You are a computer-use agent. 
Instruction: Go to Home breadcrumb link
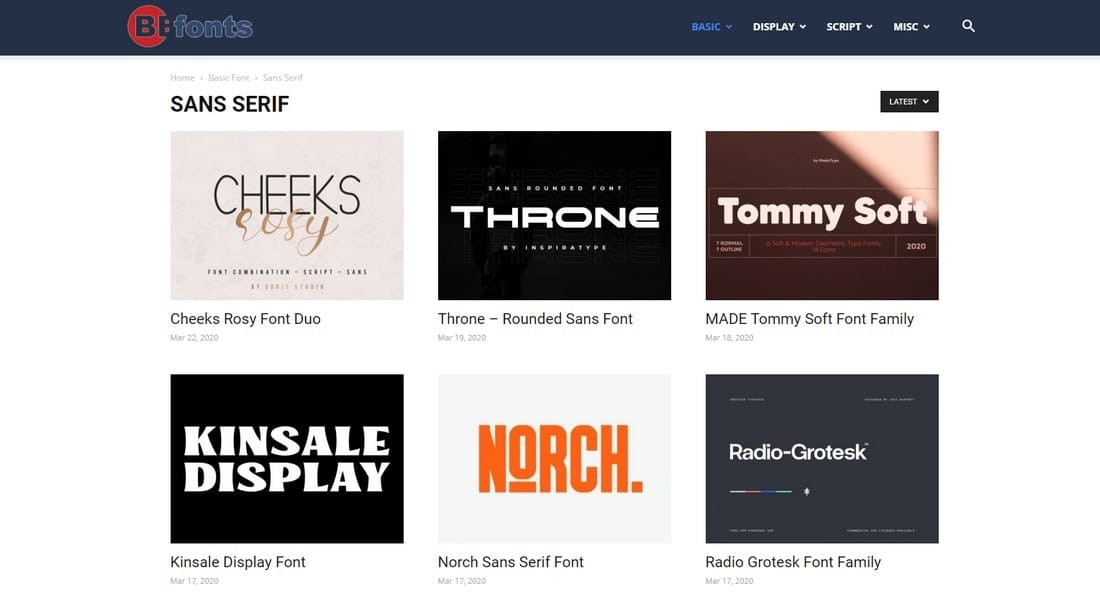(x=182, y=78)
